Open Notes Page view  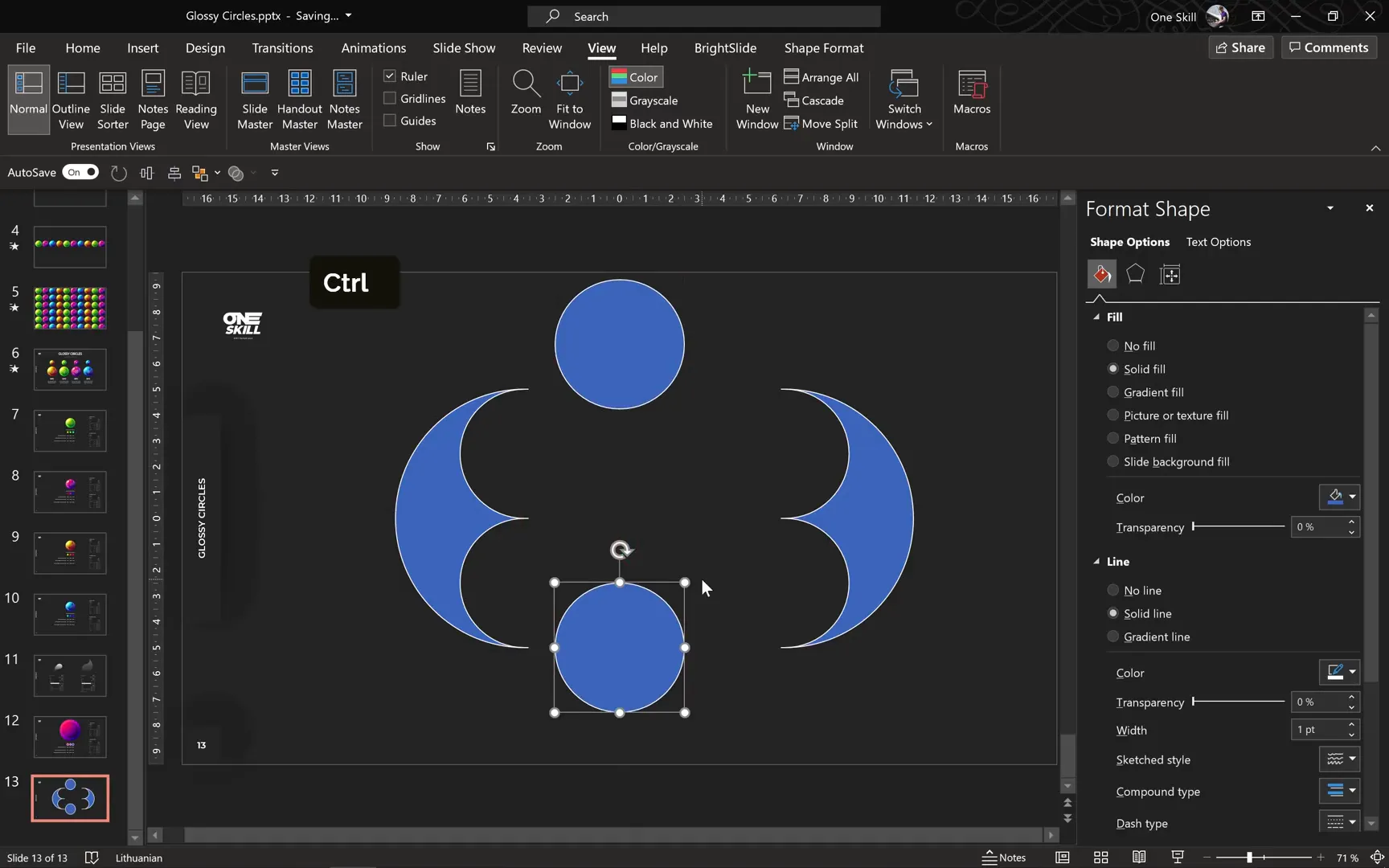pos(153,98)
